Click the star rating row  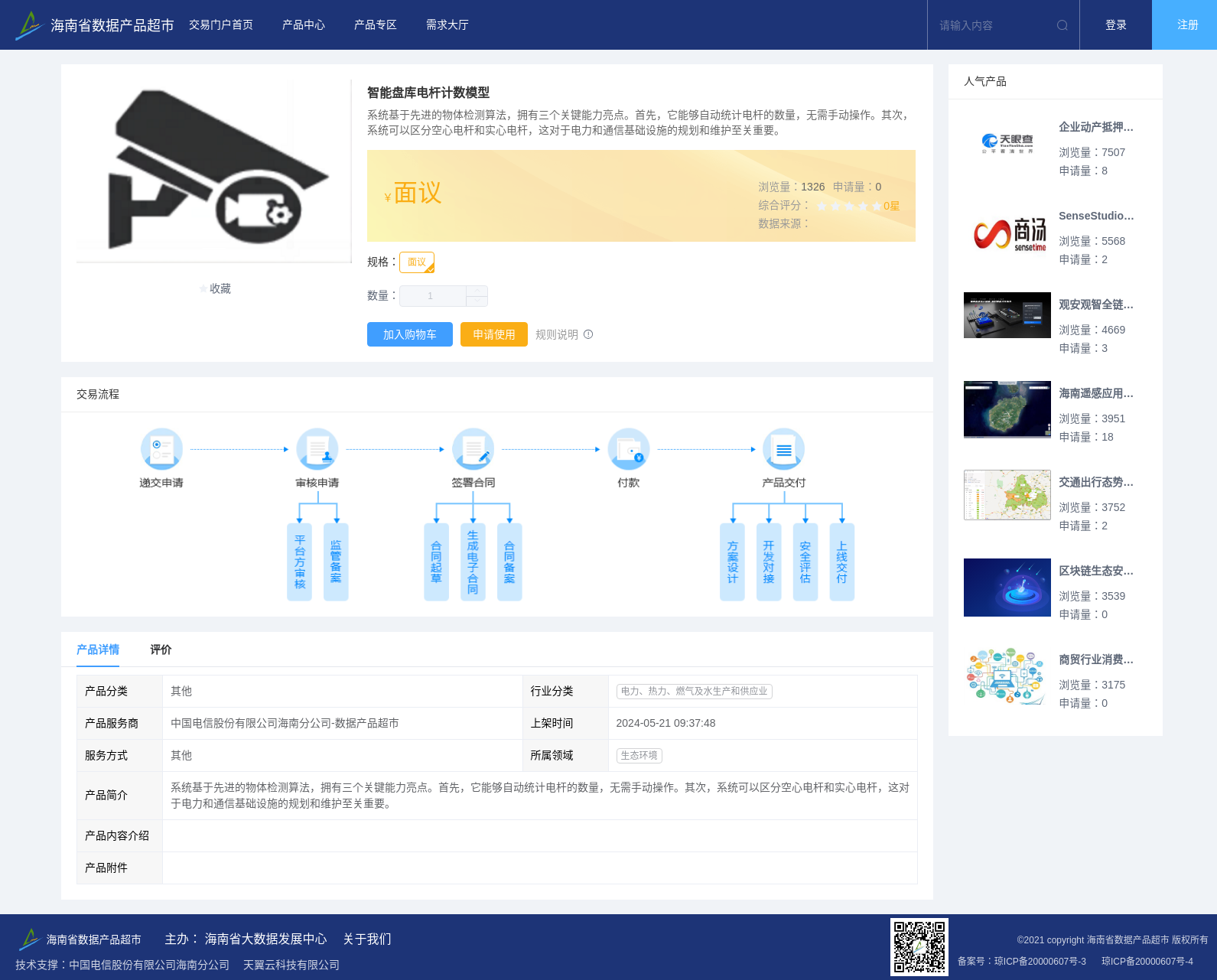point(849,206)
